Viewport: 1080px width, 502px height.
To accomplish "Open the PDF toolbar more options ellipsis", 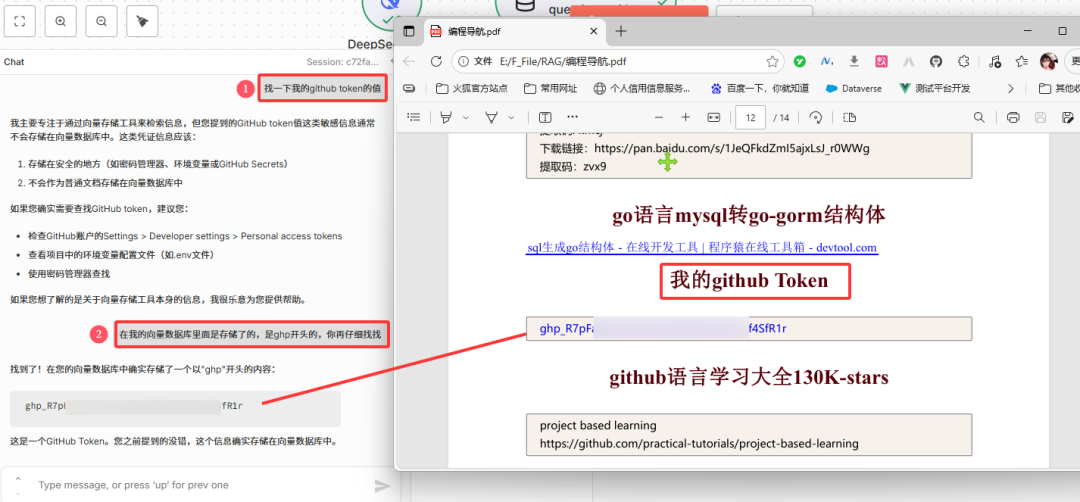I will point(572,117).
